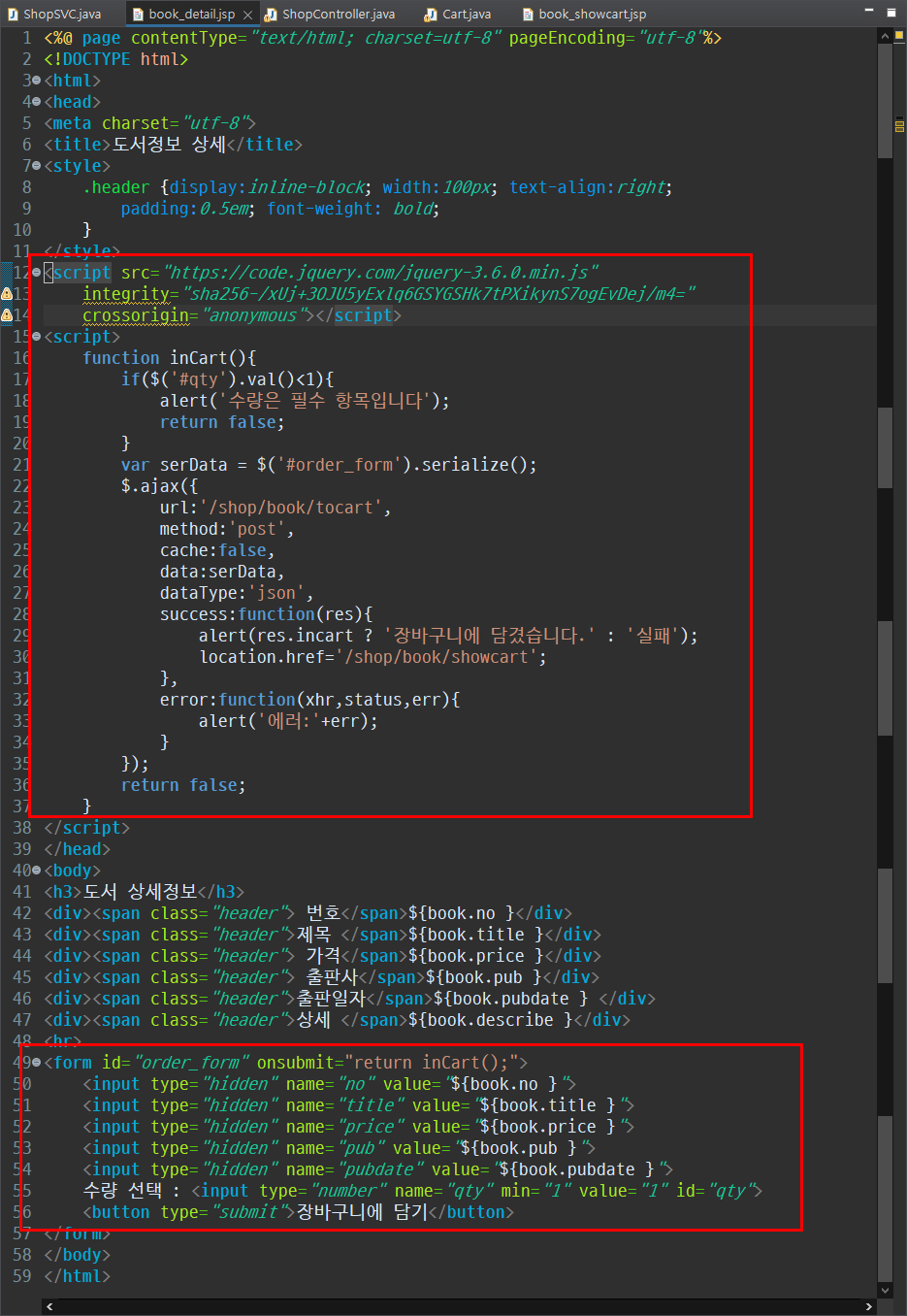Click the '출판사' label on line 45
Viewport: 907px width, 1316px height.
pyautogui.click(x=332, y=977)
